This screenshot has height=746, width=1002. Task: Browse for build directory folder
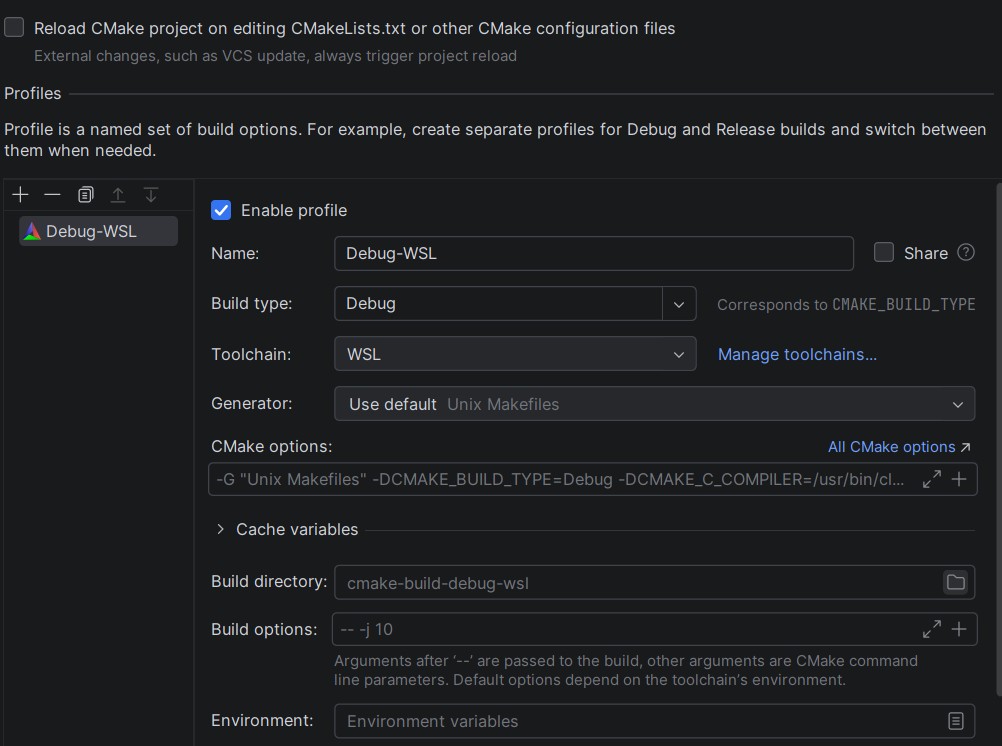(955, 582)
